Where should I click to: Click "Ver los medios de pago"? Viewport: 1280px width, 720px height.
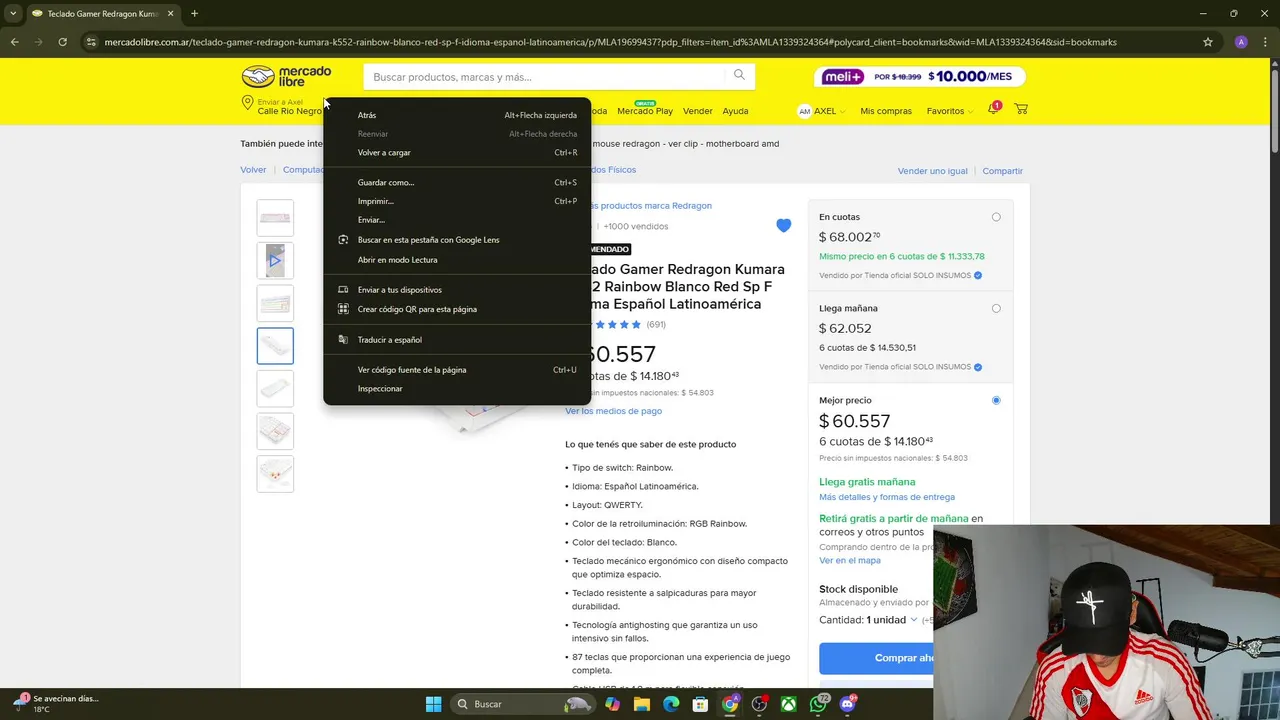613,411
